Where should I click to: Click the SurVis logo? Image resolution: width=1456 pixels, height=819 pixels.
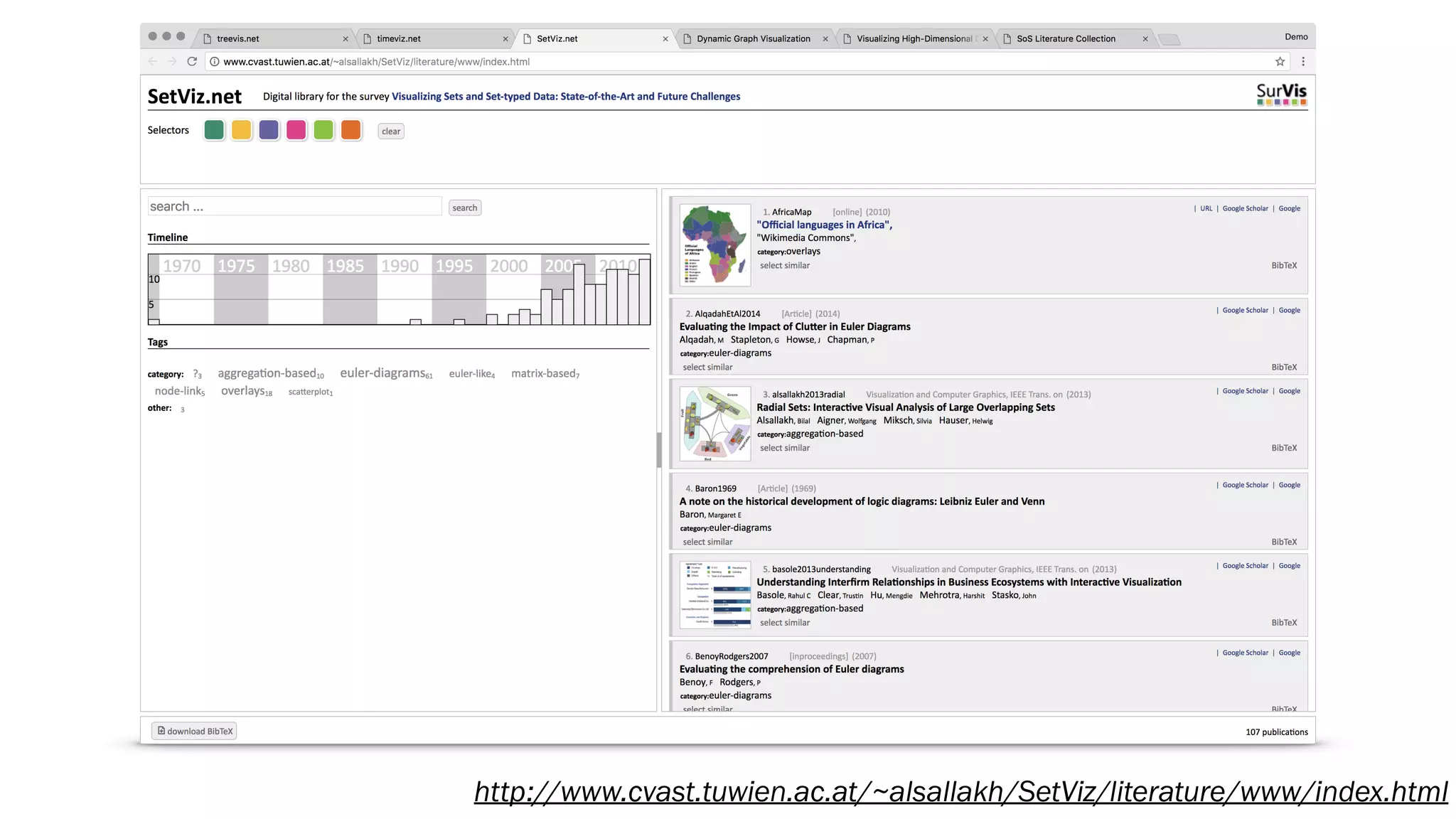pos(1281,94)
